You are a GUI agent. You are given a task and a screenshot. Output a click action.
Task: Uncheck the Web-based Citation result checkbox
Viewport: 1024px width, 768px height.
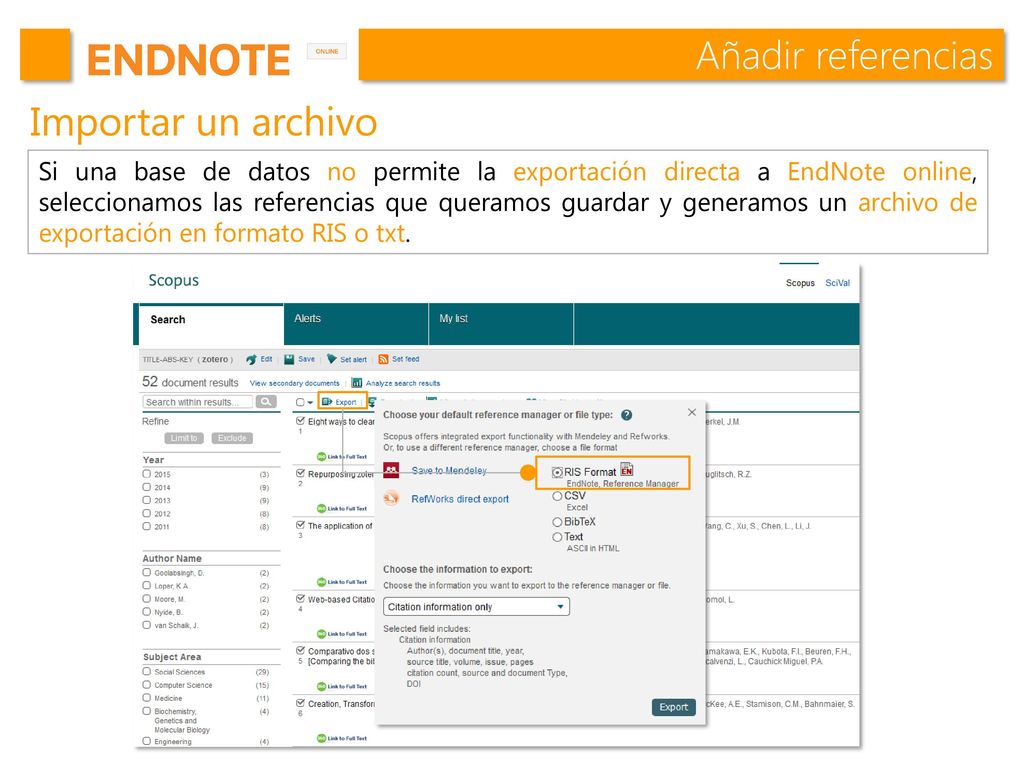pyautogui.click(x=300, y=598)
